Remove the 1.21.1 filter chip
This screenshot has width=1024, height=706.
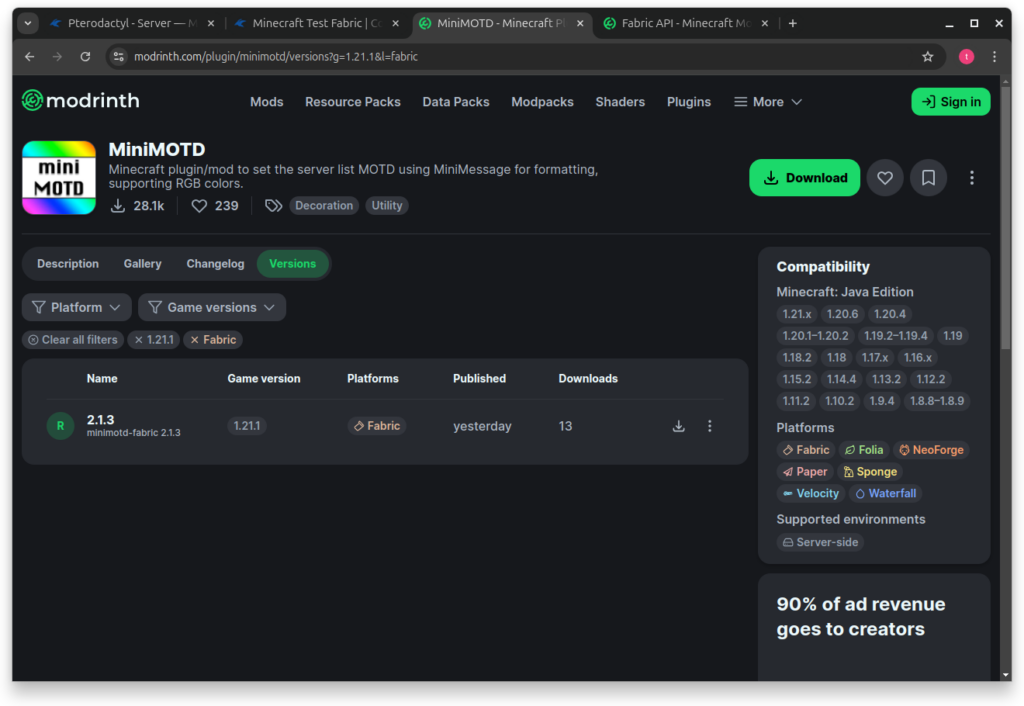click(153, 340)
